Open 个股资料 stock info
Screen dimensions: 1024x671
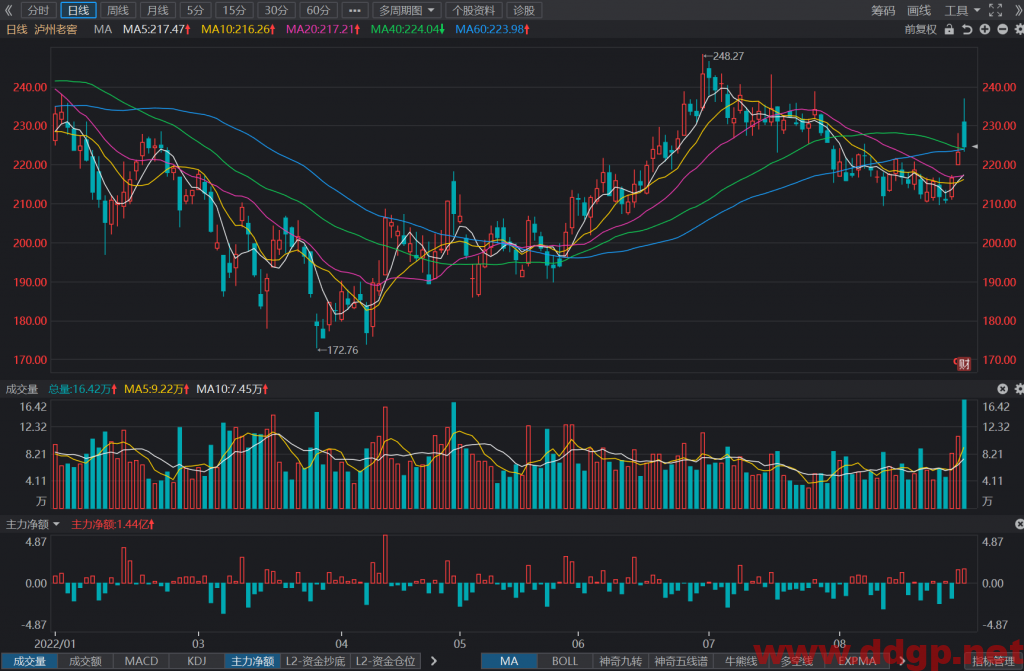coord(473,10)
